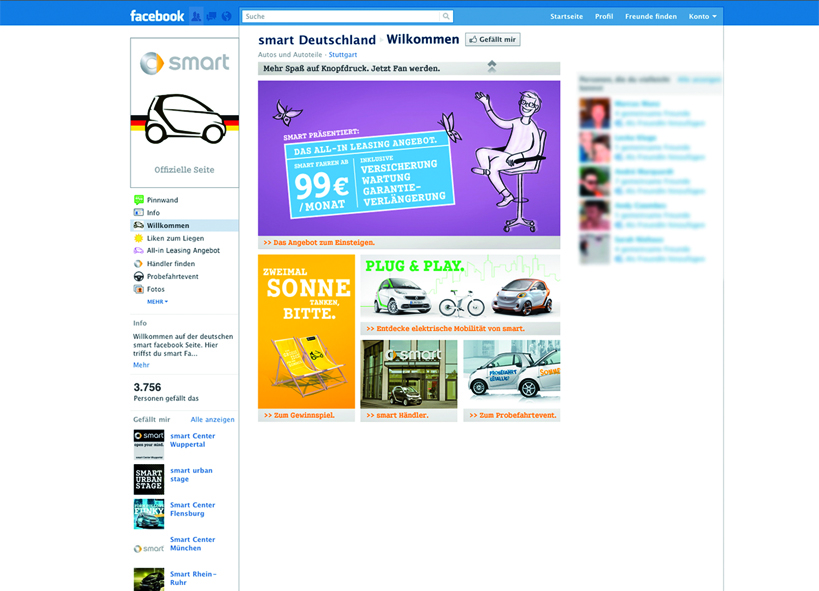Click Info tab in sidebar
819x591 pixels.
[153, 212]
